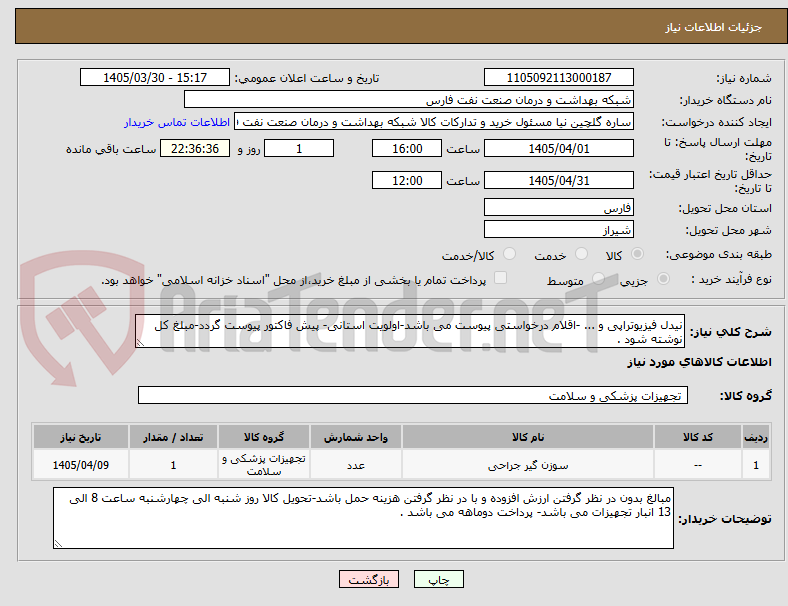Click the شماره نیاز number field
The width and height of the screenshot is (788, 606).
[x=559, y=77]
